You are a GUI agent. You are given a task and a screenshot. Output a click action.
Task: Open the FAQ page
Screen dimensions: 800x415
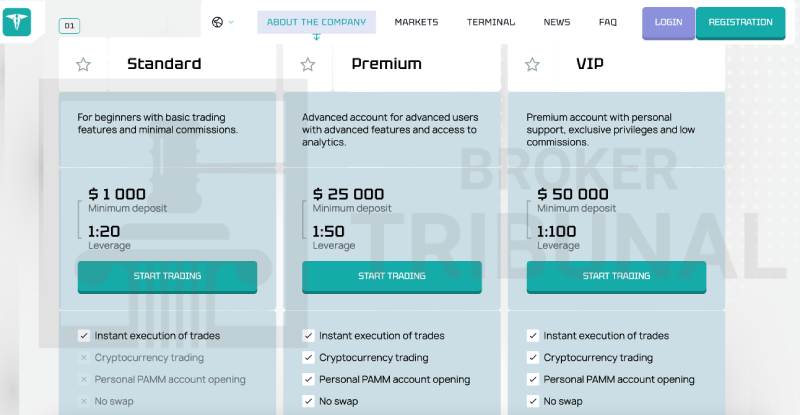pyautogui.click(x=608, y=22)
